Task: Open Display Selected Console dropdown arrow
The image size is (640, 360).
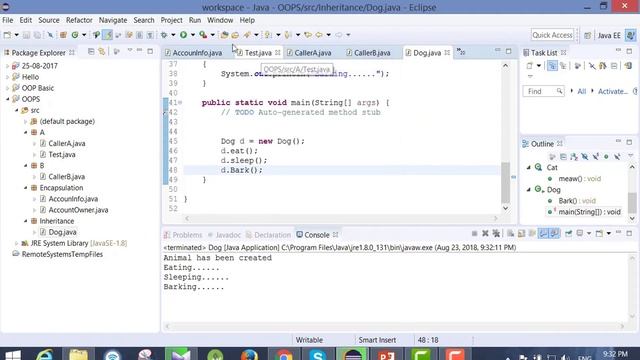Action: point(589,233)
